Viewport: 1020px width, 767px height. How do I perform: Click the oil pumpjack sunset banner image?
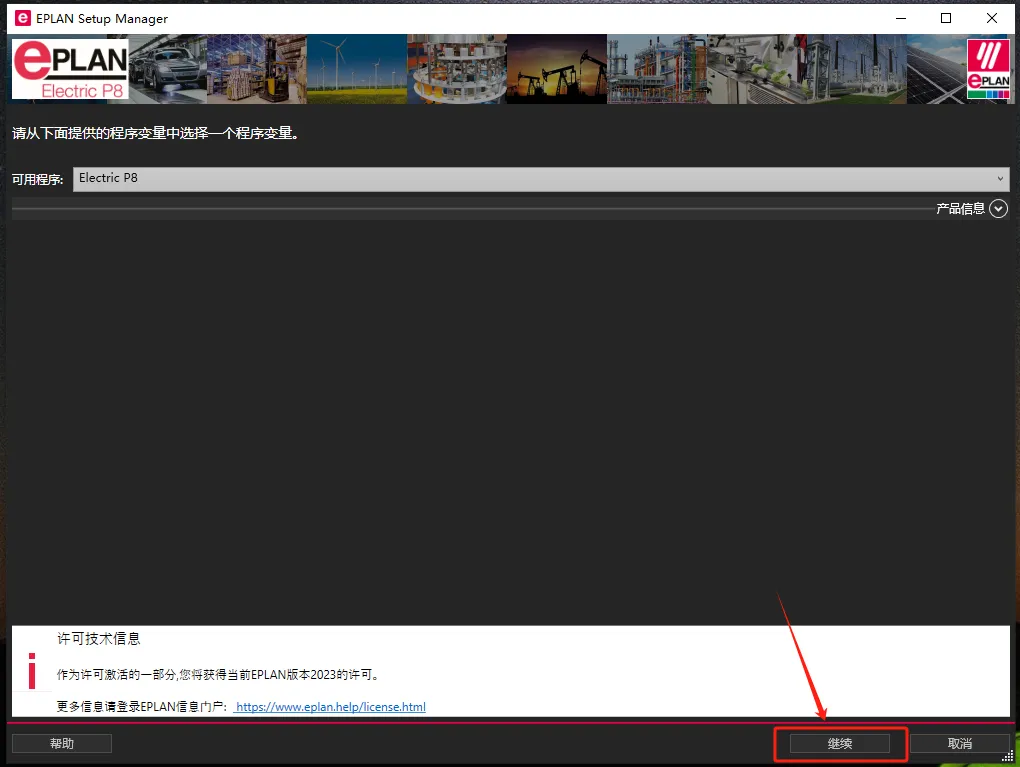tap(557, 69)
